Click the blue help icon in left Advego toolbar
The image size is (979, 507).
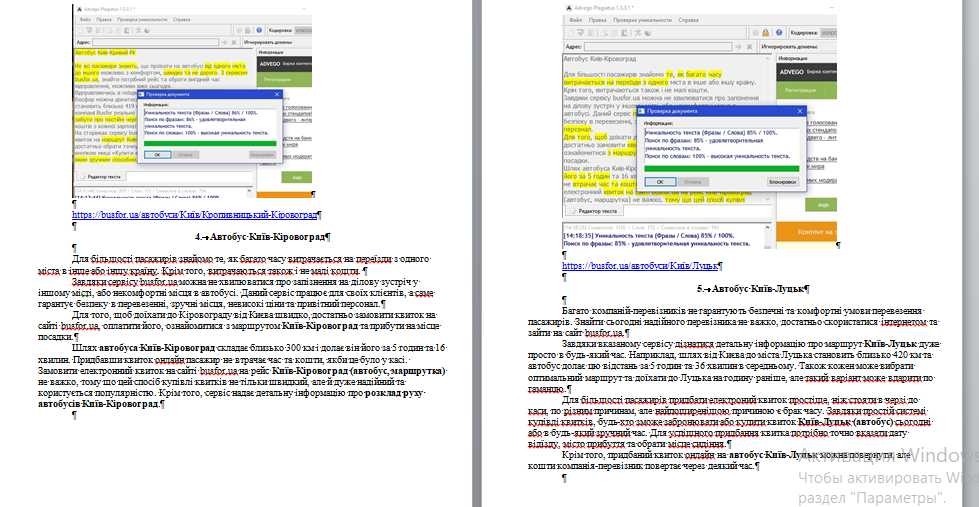pos(258,29)
